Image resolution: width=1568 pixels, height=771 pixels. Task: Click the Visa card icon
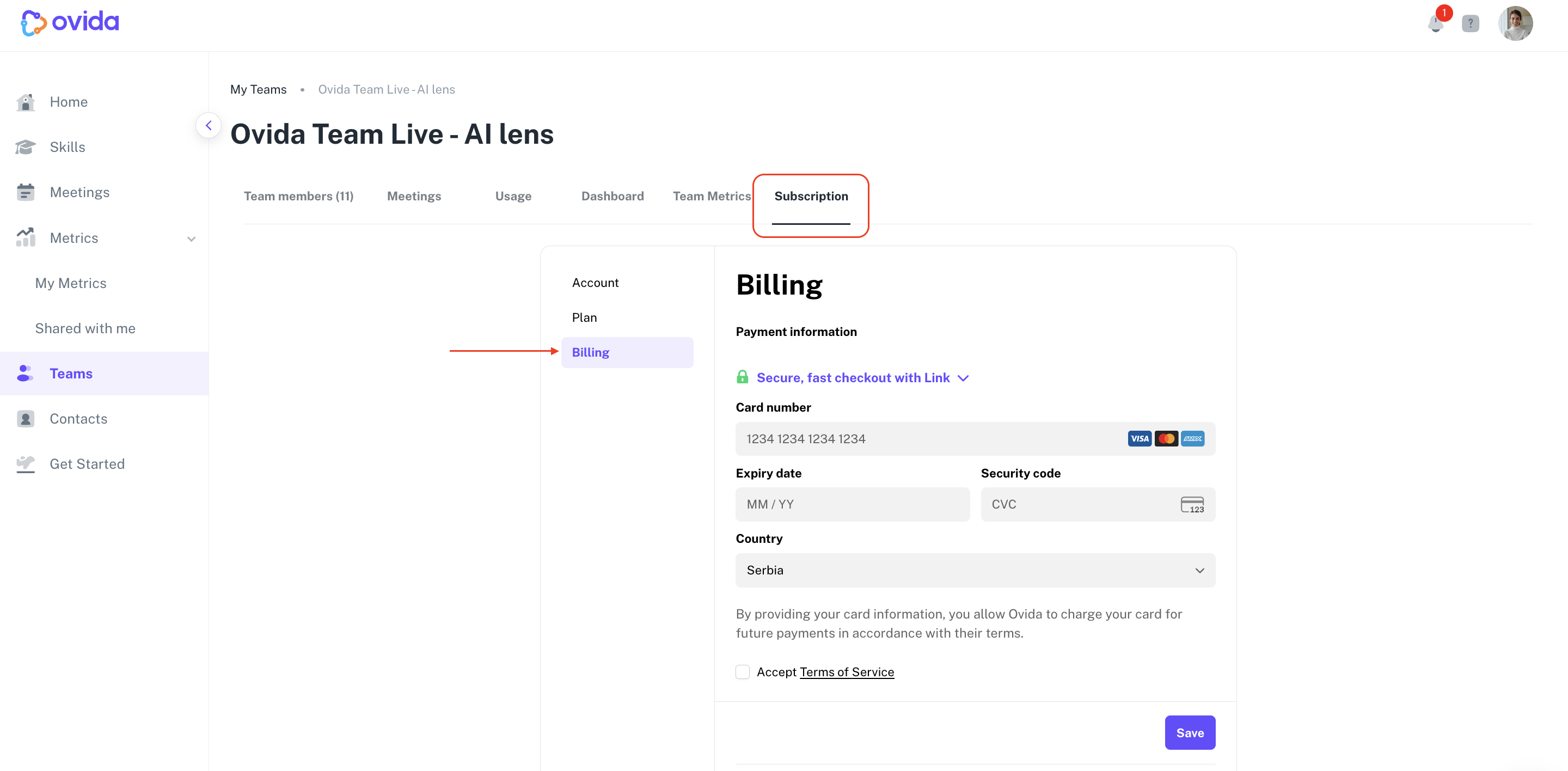pos(1139,438)
